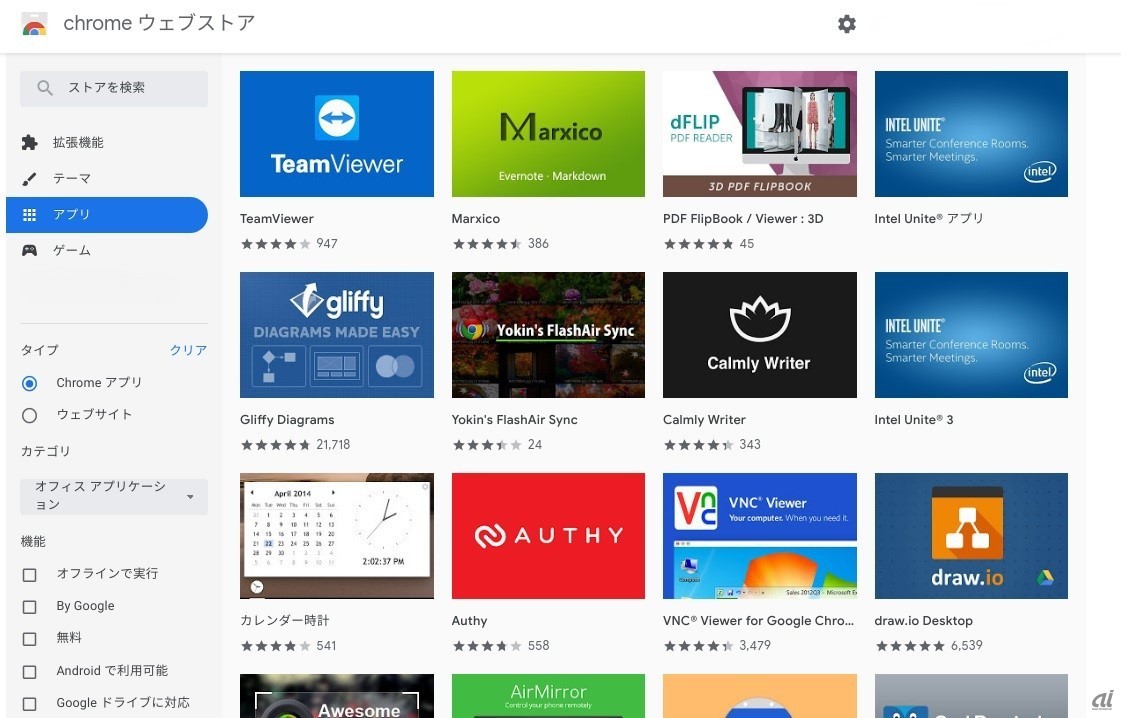
Task: Click the chrome ウェブストア header title
Action: coord(159,23)
